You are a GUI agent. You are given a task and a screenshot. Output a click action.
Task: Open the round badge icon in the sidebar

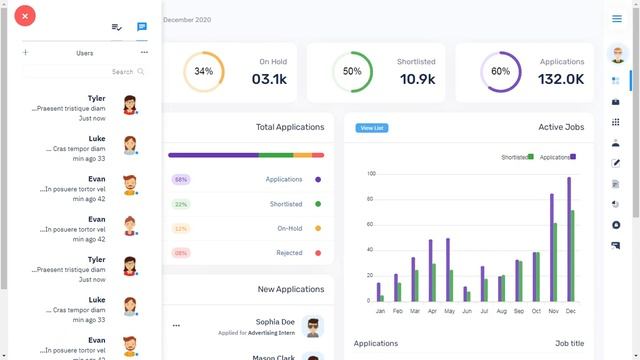pyautogui.click(x=616, y=225)
